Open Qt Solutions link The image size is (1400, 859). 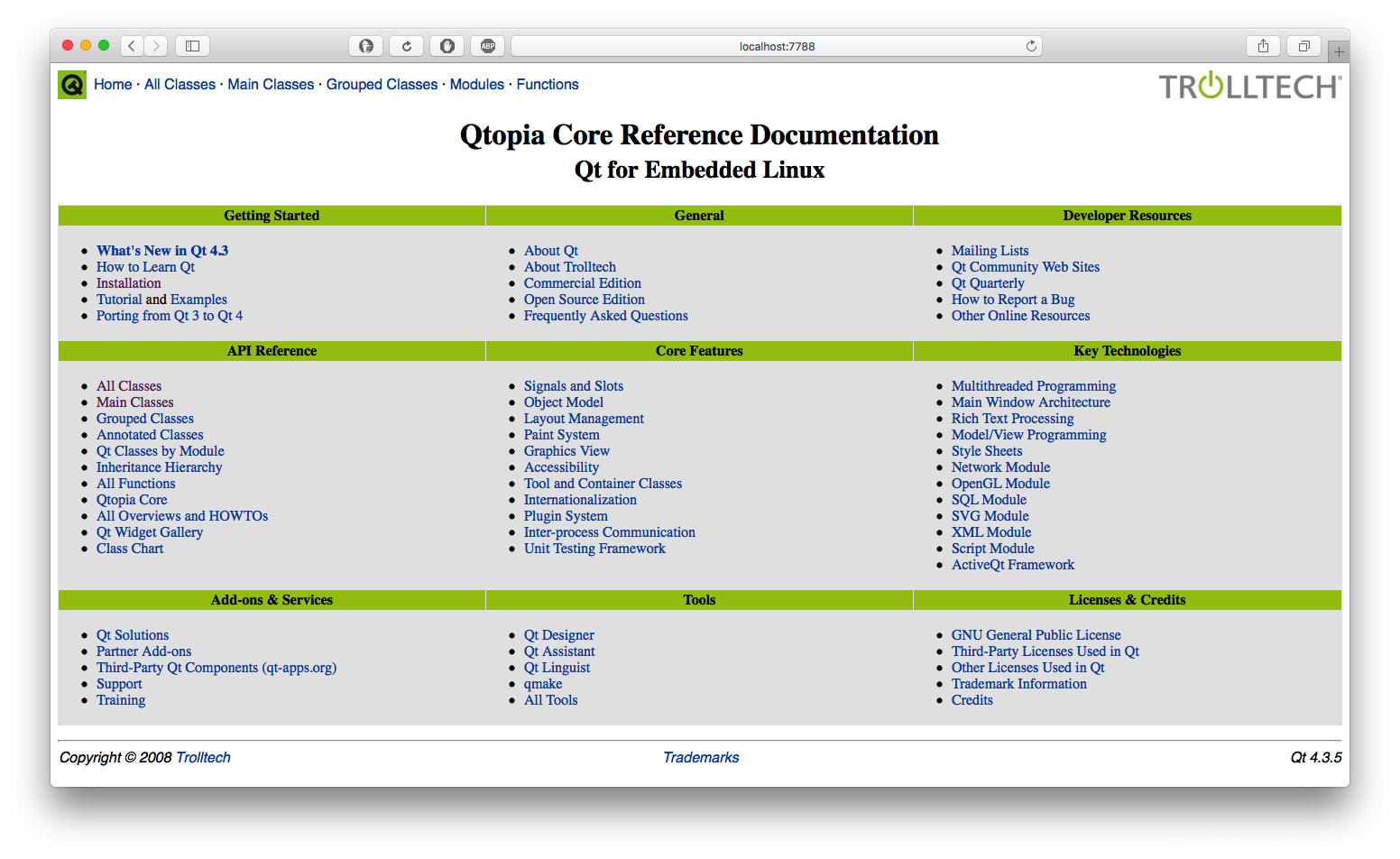tap(133, 635)
